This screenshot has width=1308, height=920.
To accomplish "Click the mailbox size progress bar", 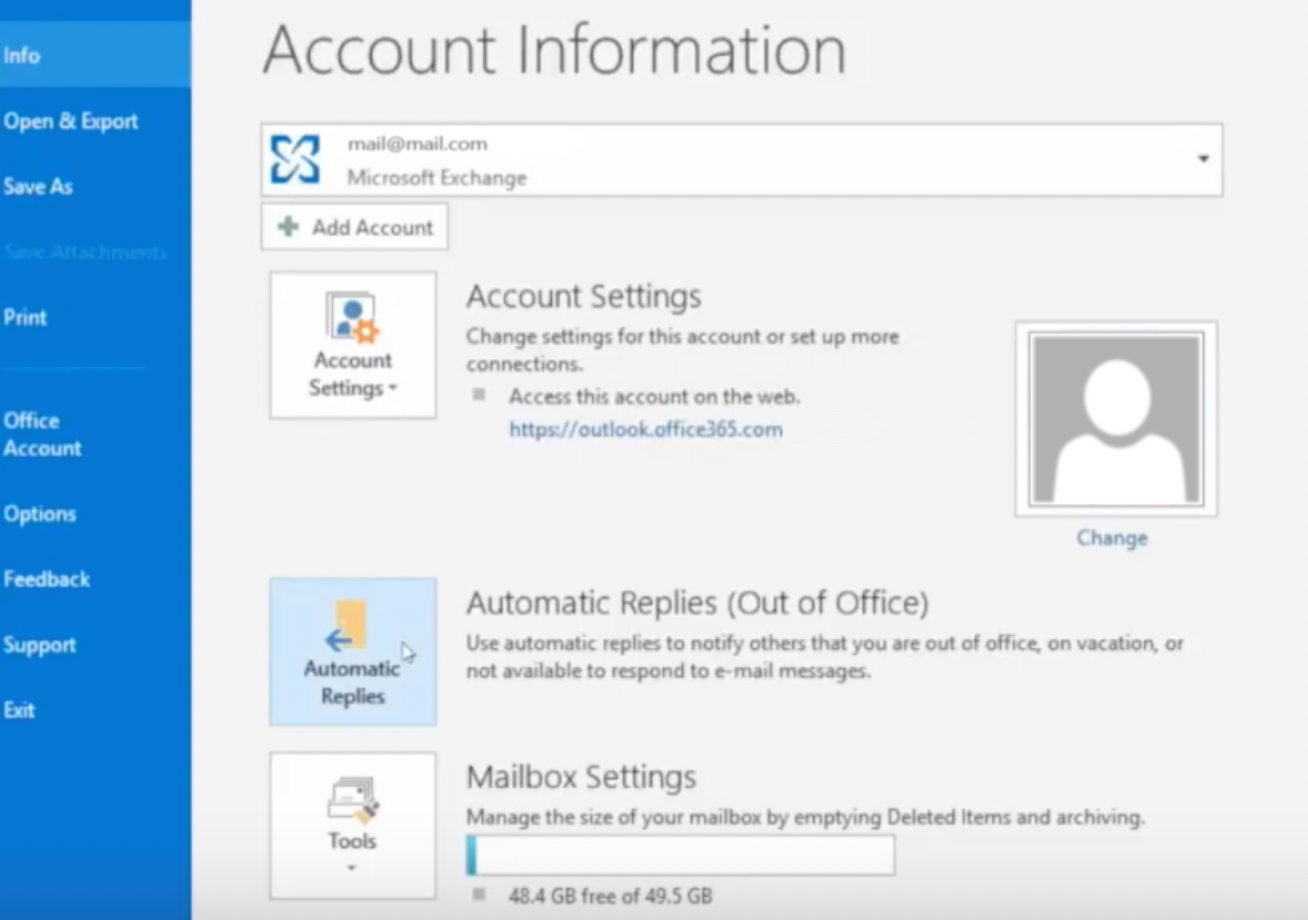I will [680, 856].
